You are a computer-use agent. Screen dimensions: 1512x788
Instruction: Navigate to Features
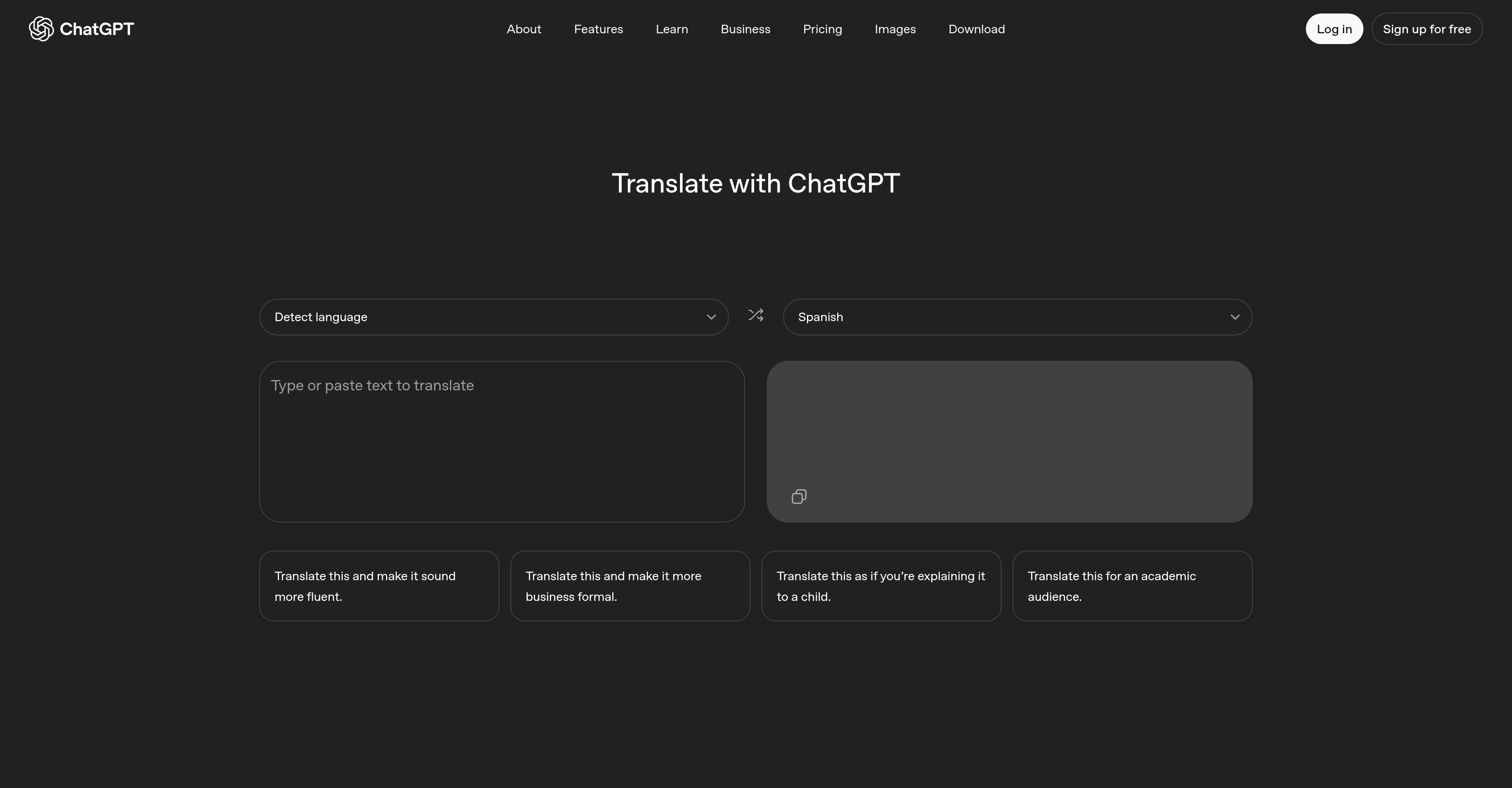point(598,29)
